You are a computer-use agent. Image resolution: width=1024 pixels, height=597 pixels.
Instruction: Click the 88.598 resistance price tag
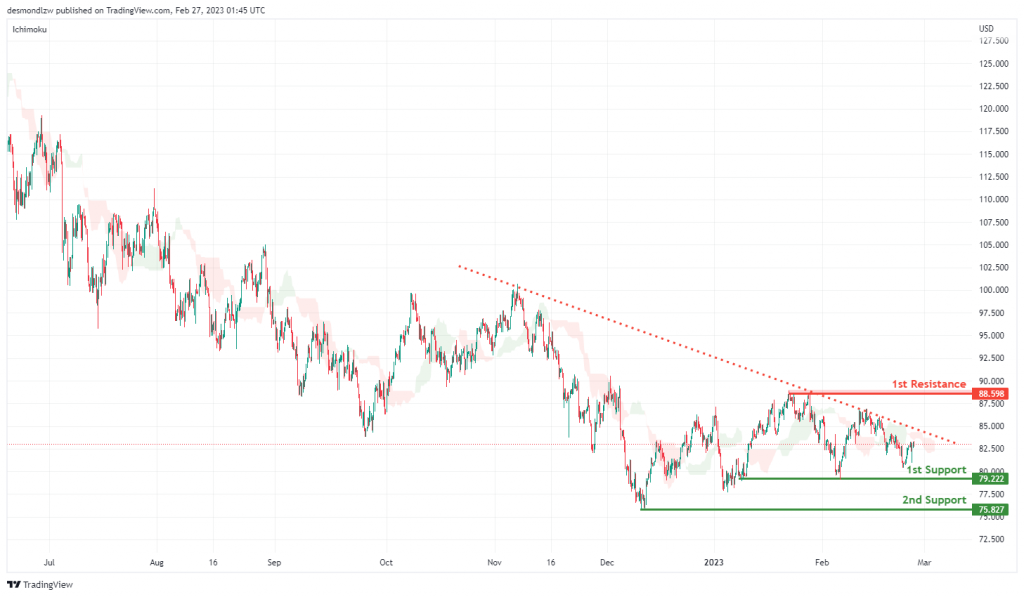click(991, 394)
